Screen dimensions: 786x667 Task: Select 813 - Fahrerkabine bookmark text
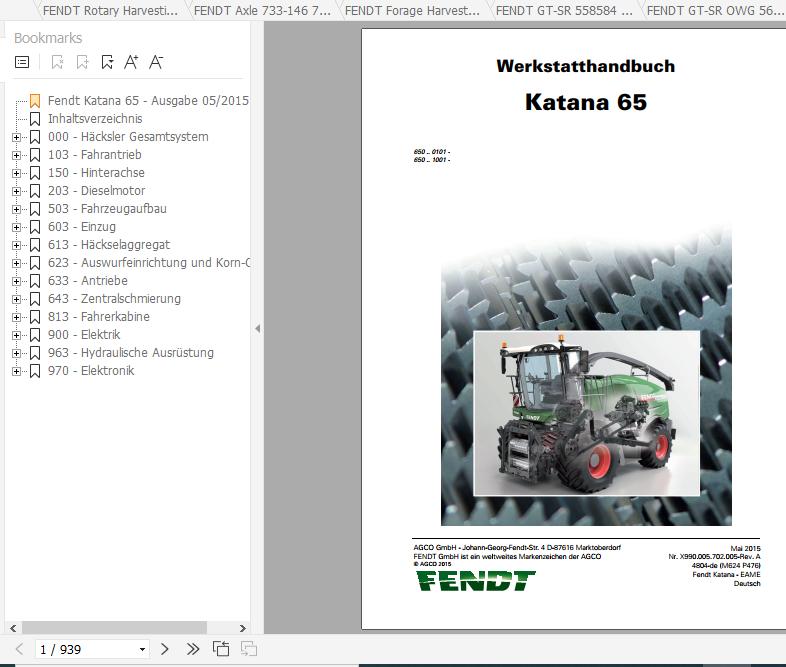coord(99,317)
